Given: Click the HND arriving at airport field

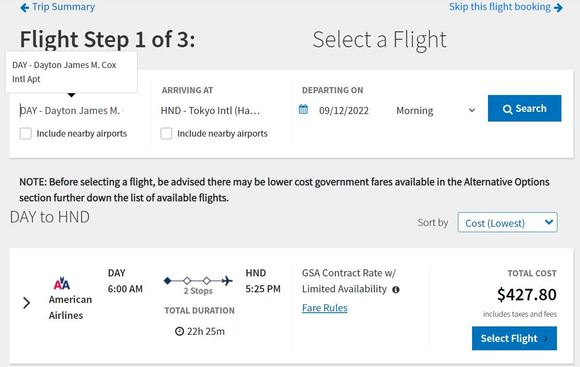Looking at the screenshot, I should pyautogui.click(x=210, y=111).
